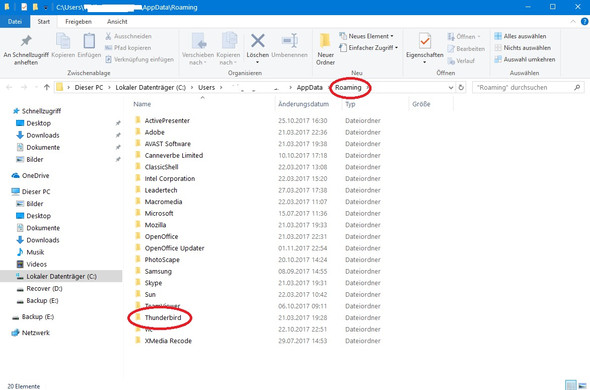Click Alles auswählen in ribbon
Image resolution: width=590 pixels, height=390 pixels.
point(520,36)
